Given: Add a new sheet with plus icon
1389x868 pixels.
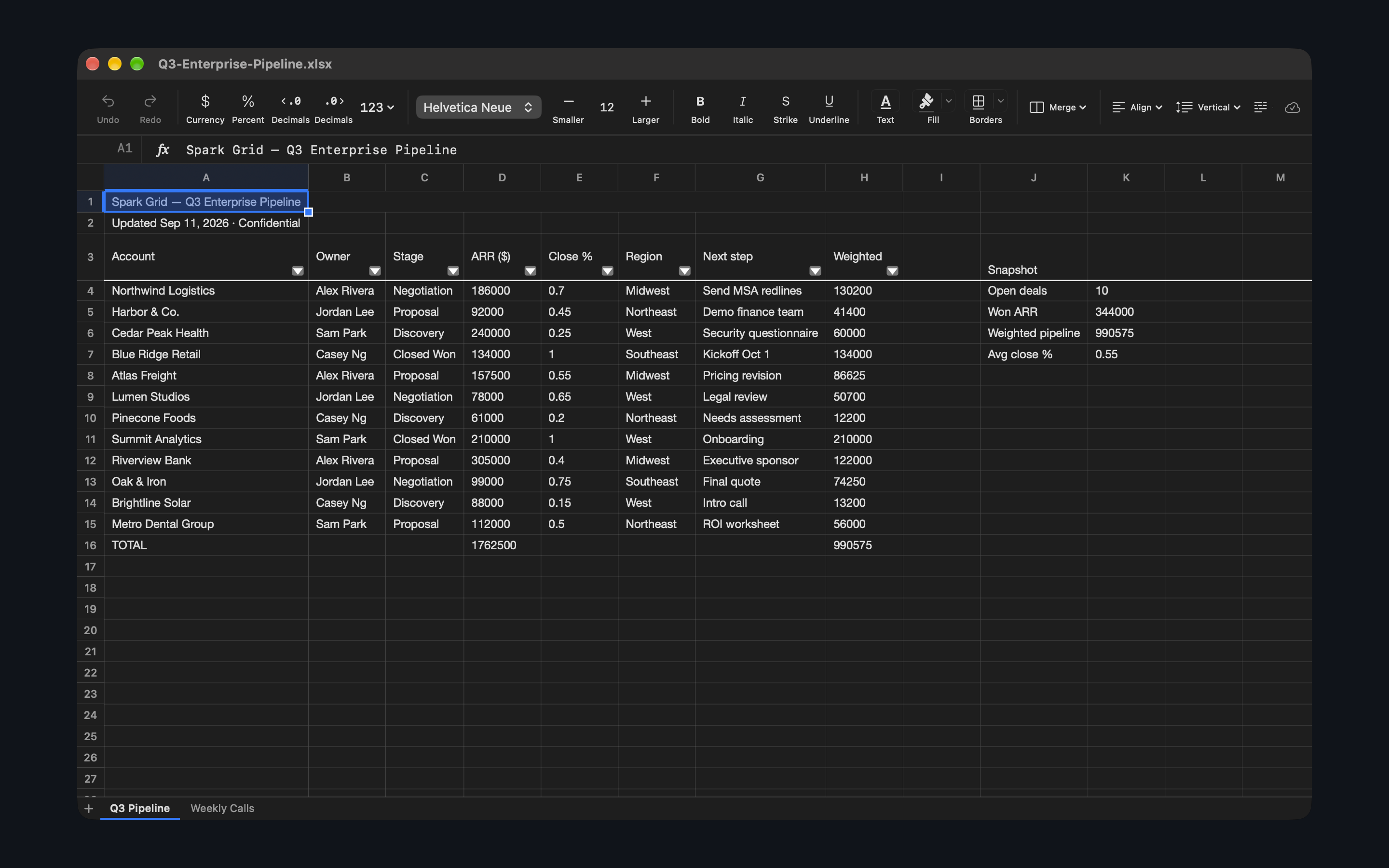Looking at the screenshot, I should pyautogui.click(x=89, y=808).
